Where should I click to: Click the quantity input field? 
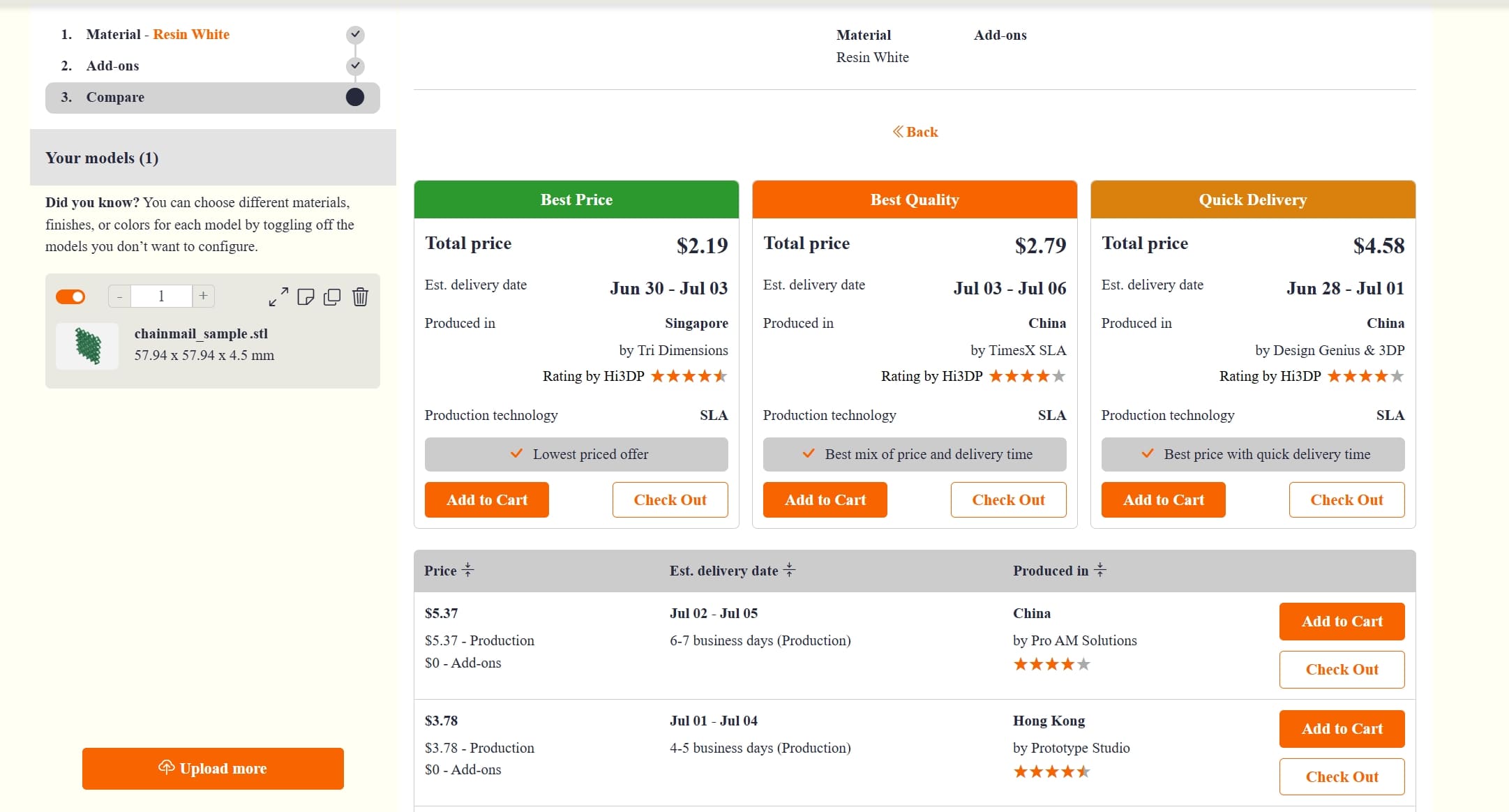click(x=161, y=296)
